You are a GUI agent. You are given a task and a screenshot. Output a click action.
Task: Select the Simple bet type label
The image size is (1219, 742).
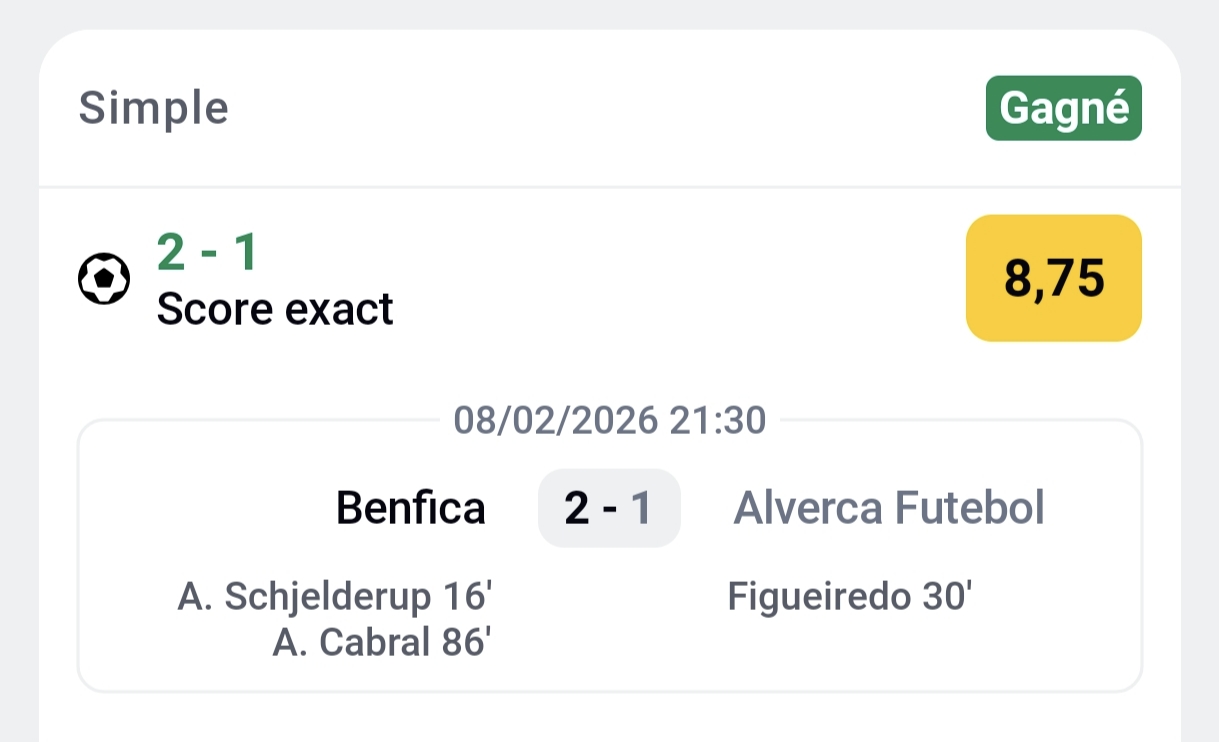coord(154,108)
